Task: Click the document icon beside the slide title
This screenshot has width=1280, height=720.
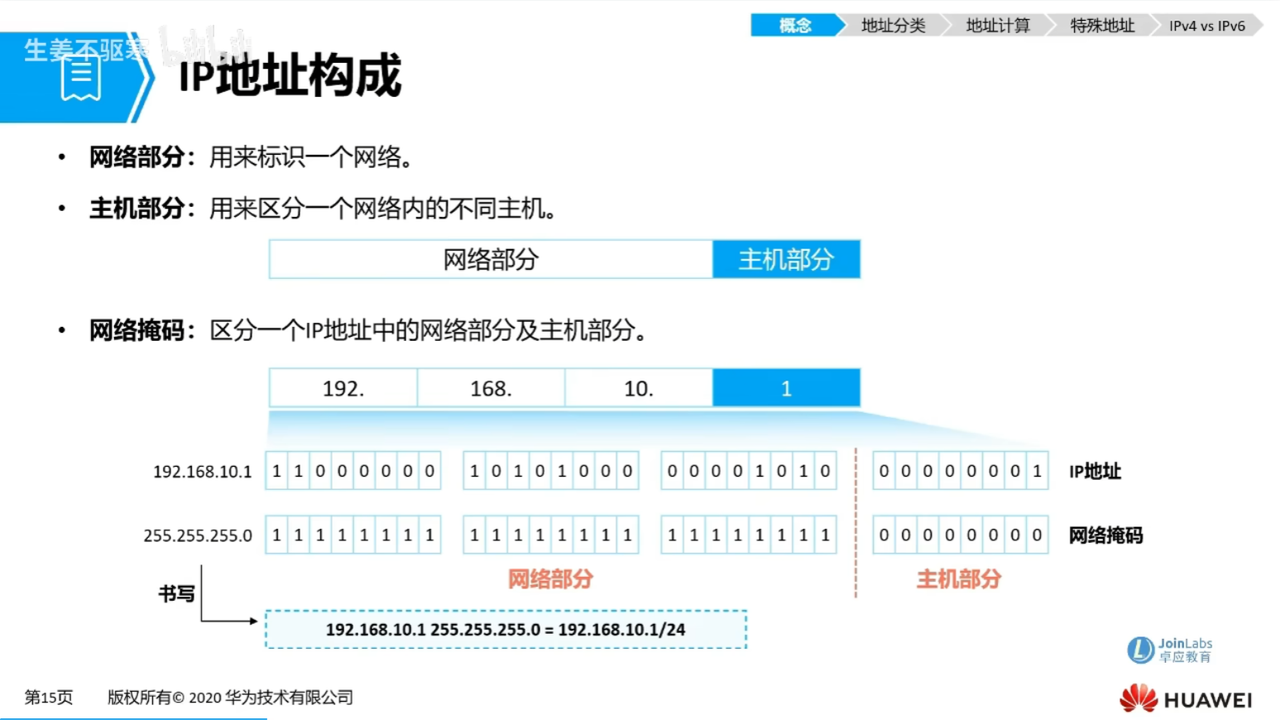Action: click(81, 78)
